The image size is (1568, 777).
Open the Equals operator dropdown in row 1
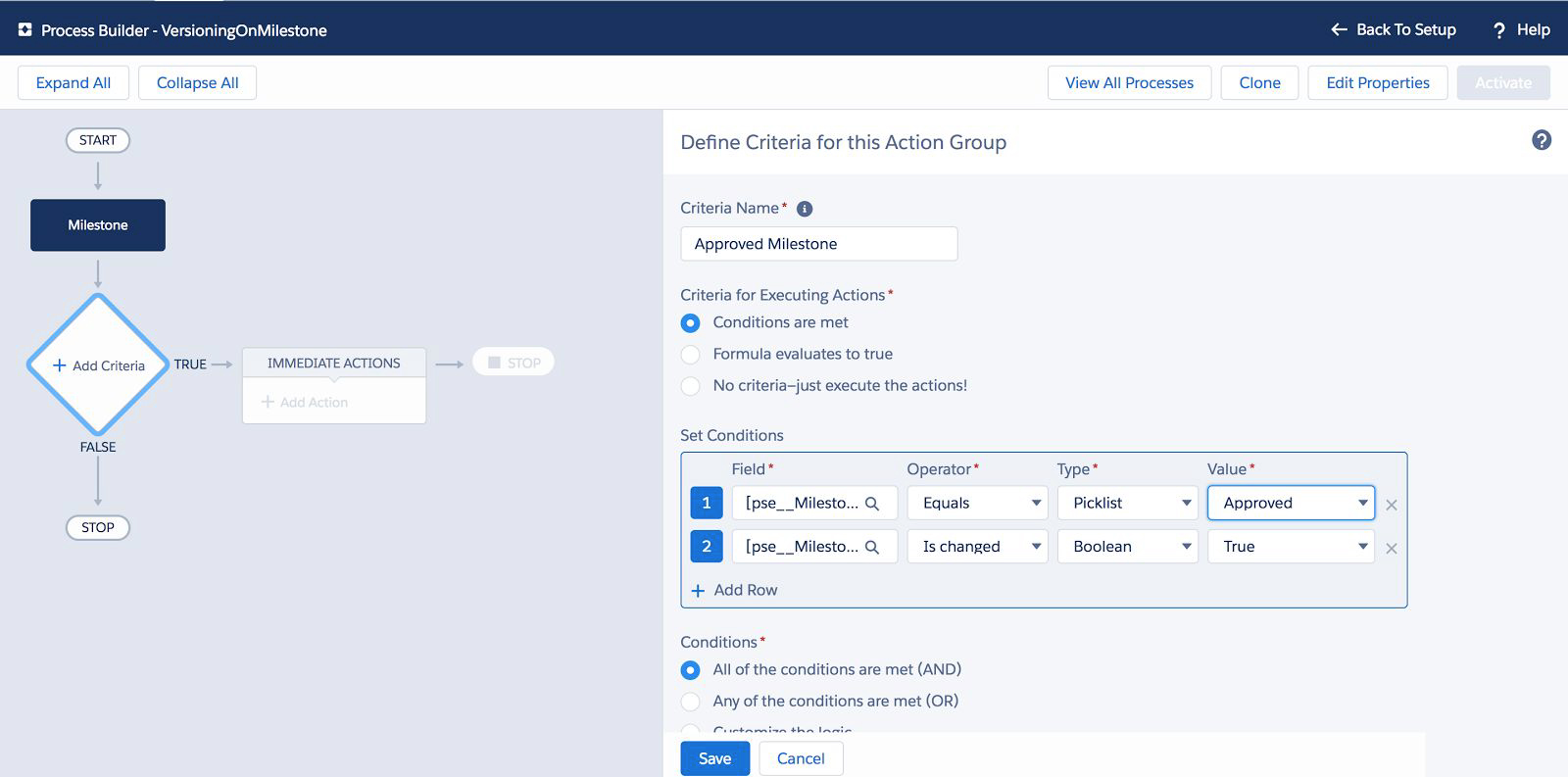(977, 503)
